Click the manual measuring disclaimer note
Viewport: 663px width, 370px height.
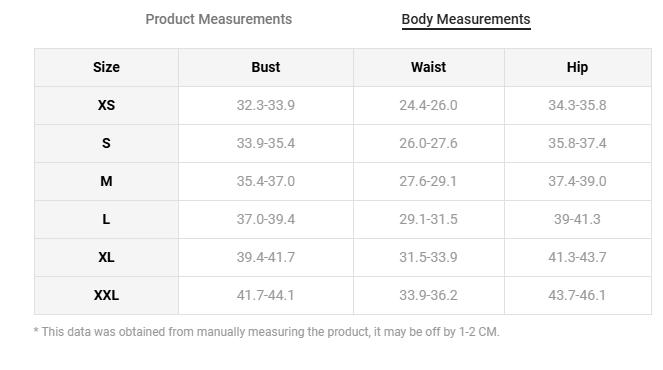pos(266,332)
